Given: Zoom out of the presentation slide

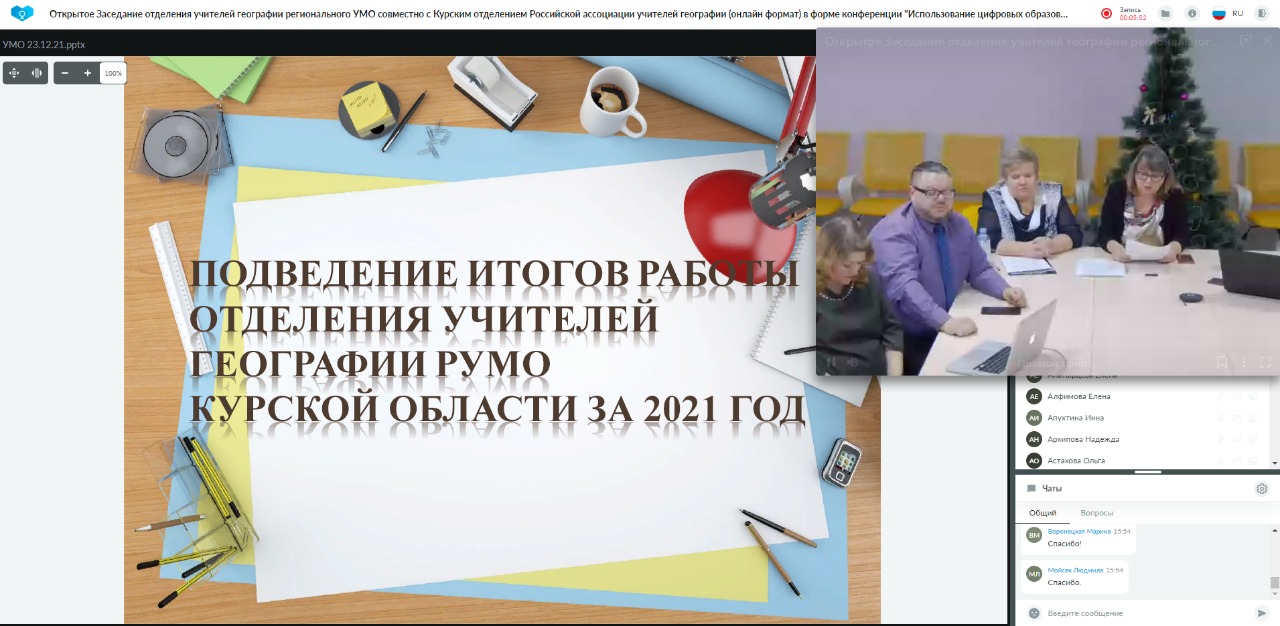Looking at the screenshot, I should point(65,73).
